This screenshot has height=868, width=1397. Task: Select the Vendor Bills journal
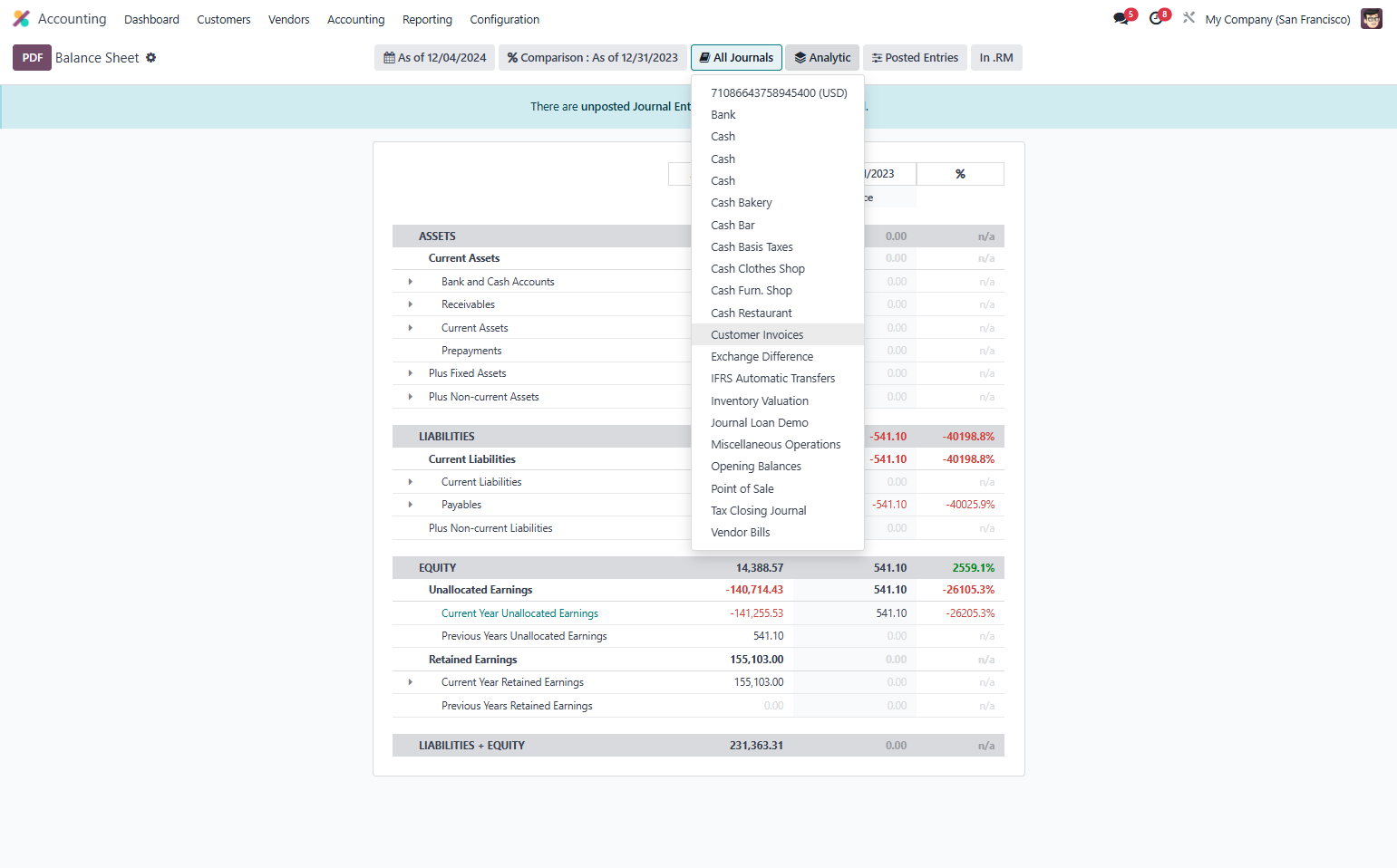pos(778,532)
